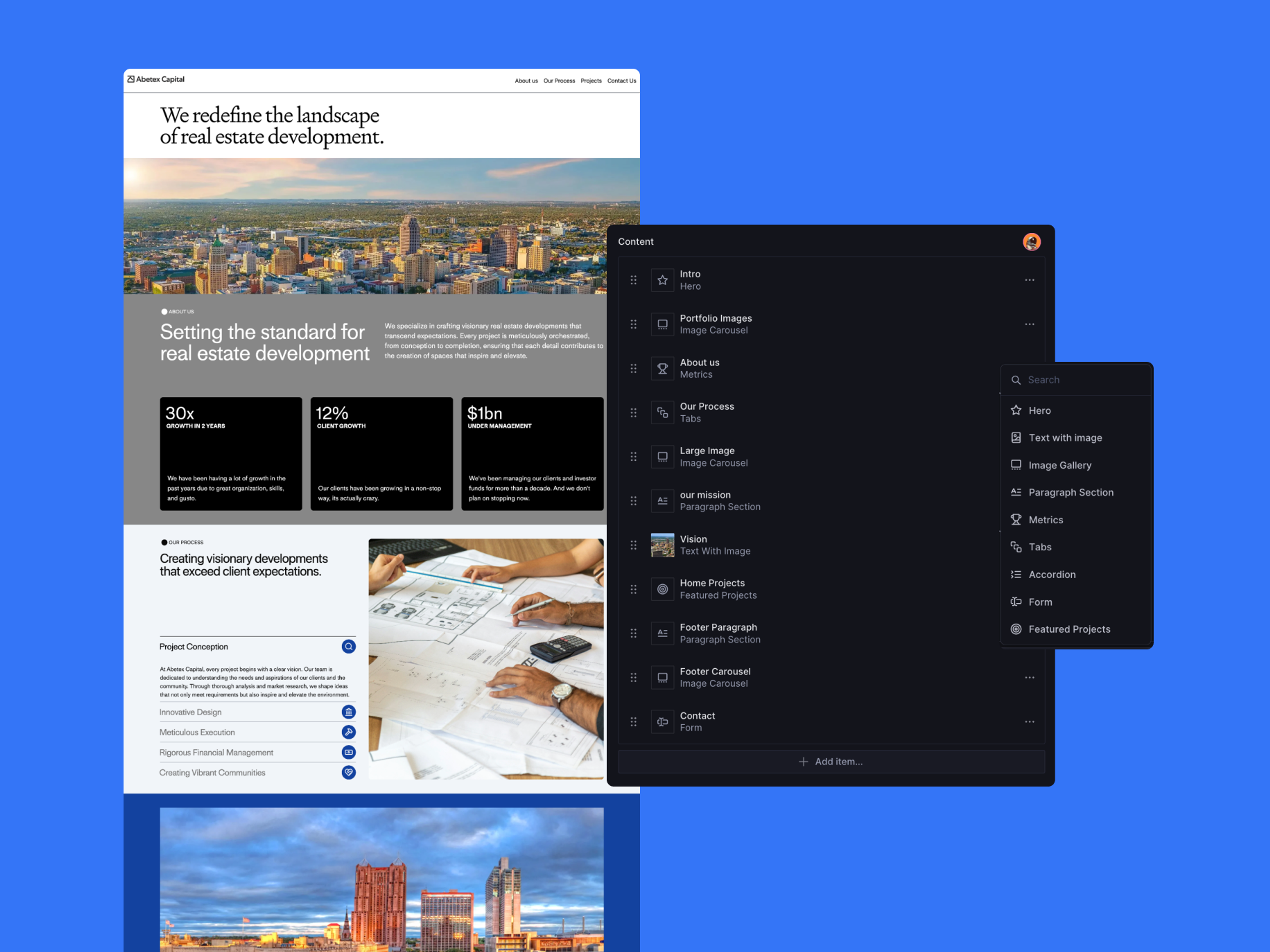Click the trophy icon next to About us
Viewport: 1270px width, 952px height.
click(662, 369)
